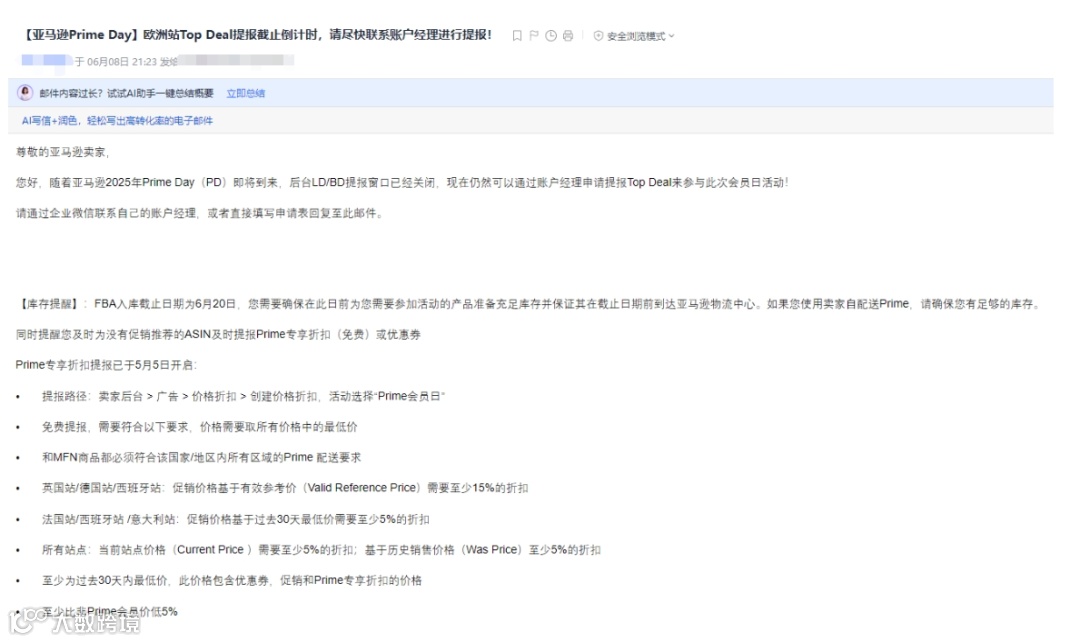Click the AI assistant avatar icon

25,93
